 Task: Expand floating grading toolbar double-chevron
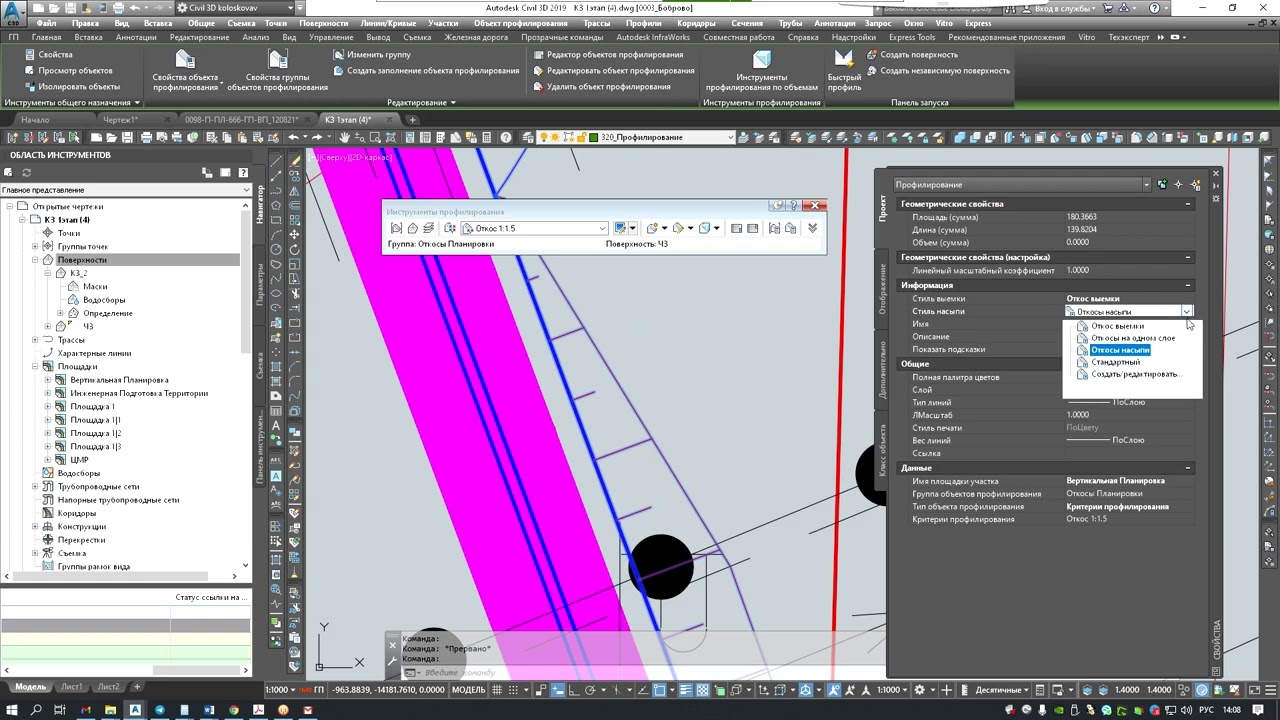coord(812,228)
